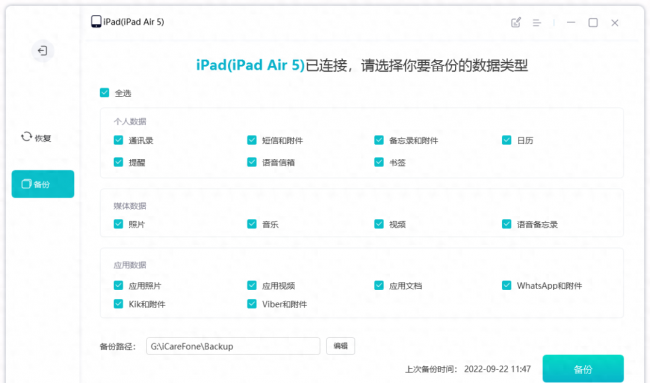Click the 编辑 edit path button

(340, 346)
